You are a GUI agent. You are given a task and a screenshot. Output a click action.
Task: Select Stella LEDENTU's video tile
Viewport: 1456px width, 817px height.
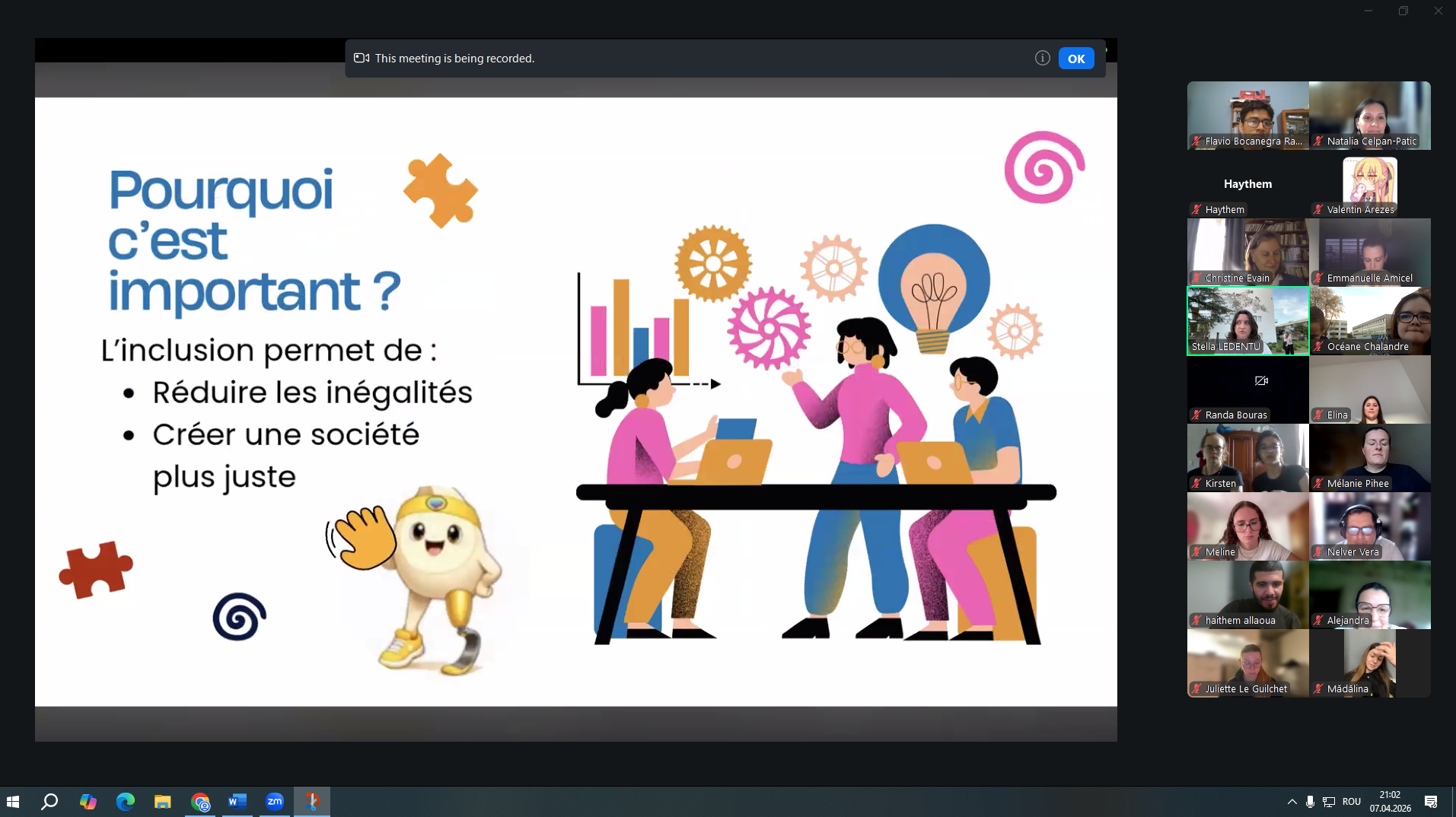coord(1247,320)
